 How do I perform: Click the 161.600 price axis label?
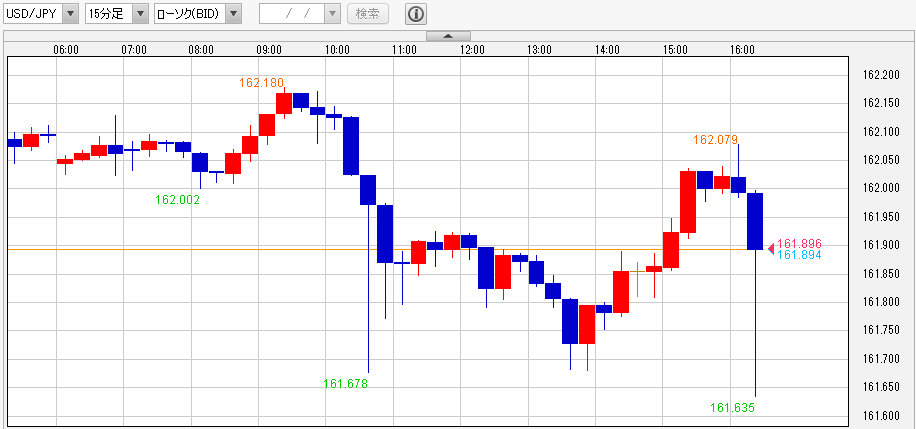tap(882, 416)
